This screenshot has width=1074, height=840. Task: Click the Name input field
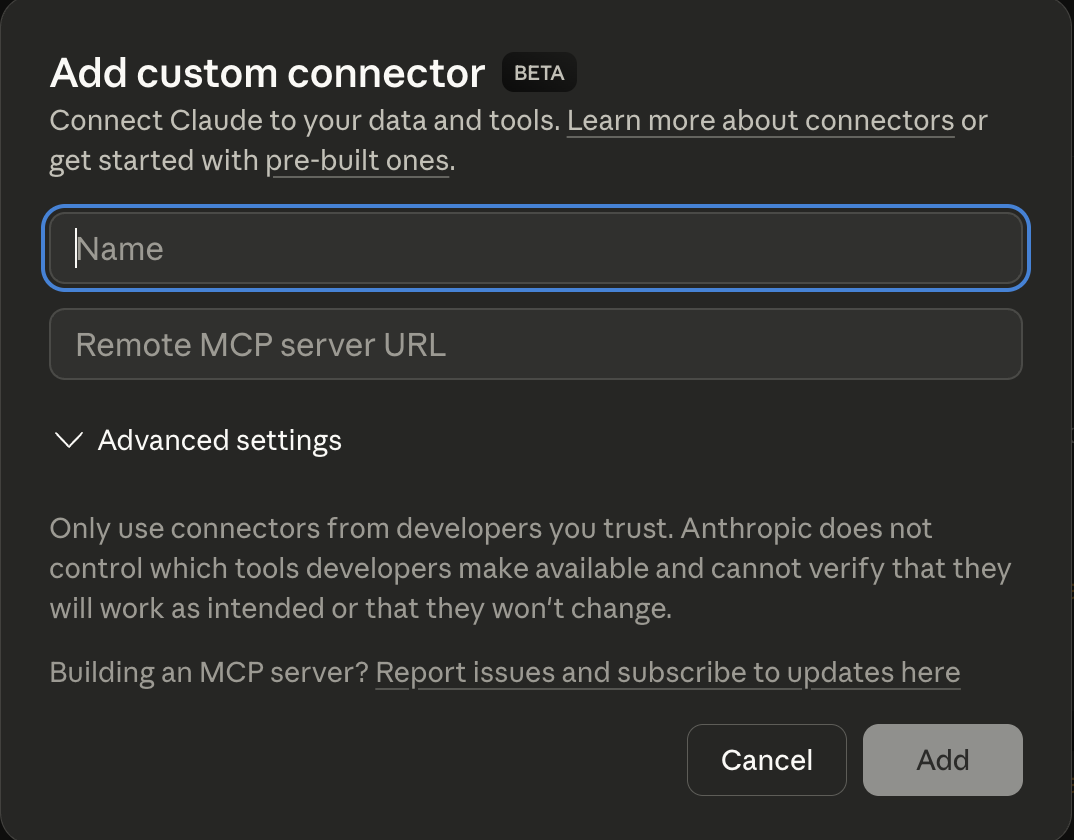tap(536, 248)
